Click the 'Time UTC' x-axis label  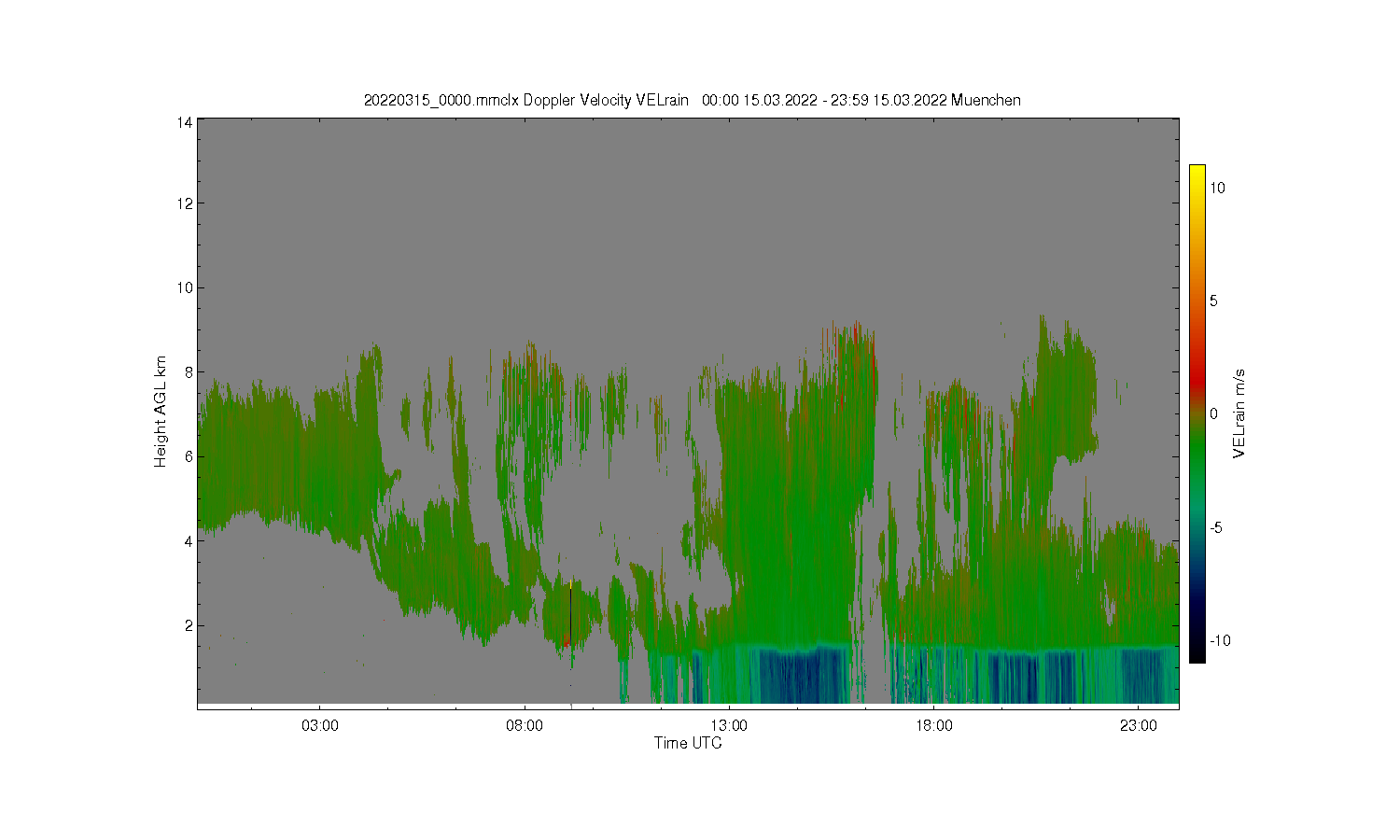pyautogui.click(x=688, y=743)
